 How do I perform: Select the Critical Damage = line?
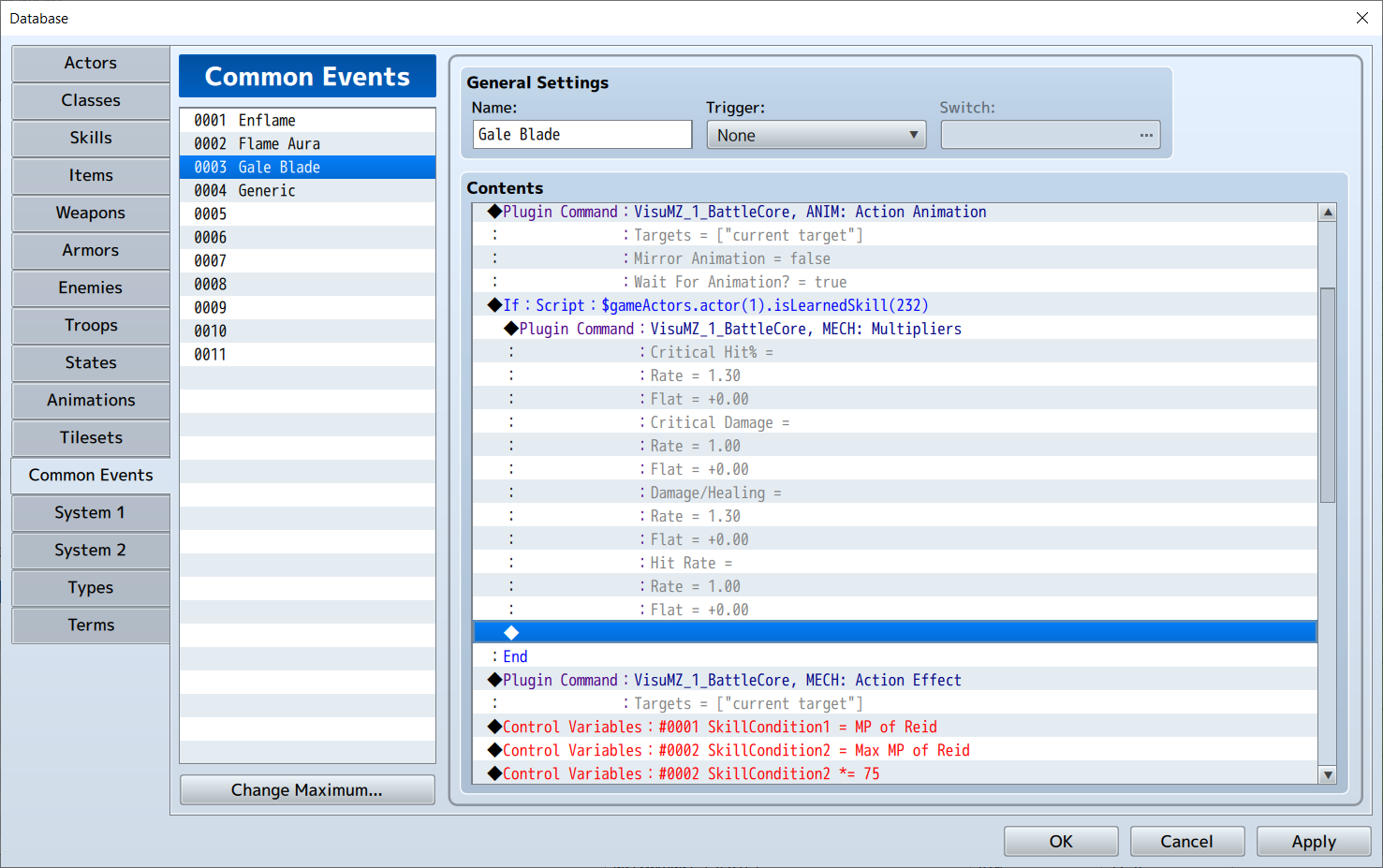pos(894,422)
